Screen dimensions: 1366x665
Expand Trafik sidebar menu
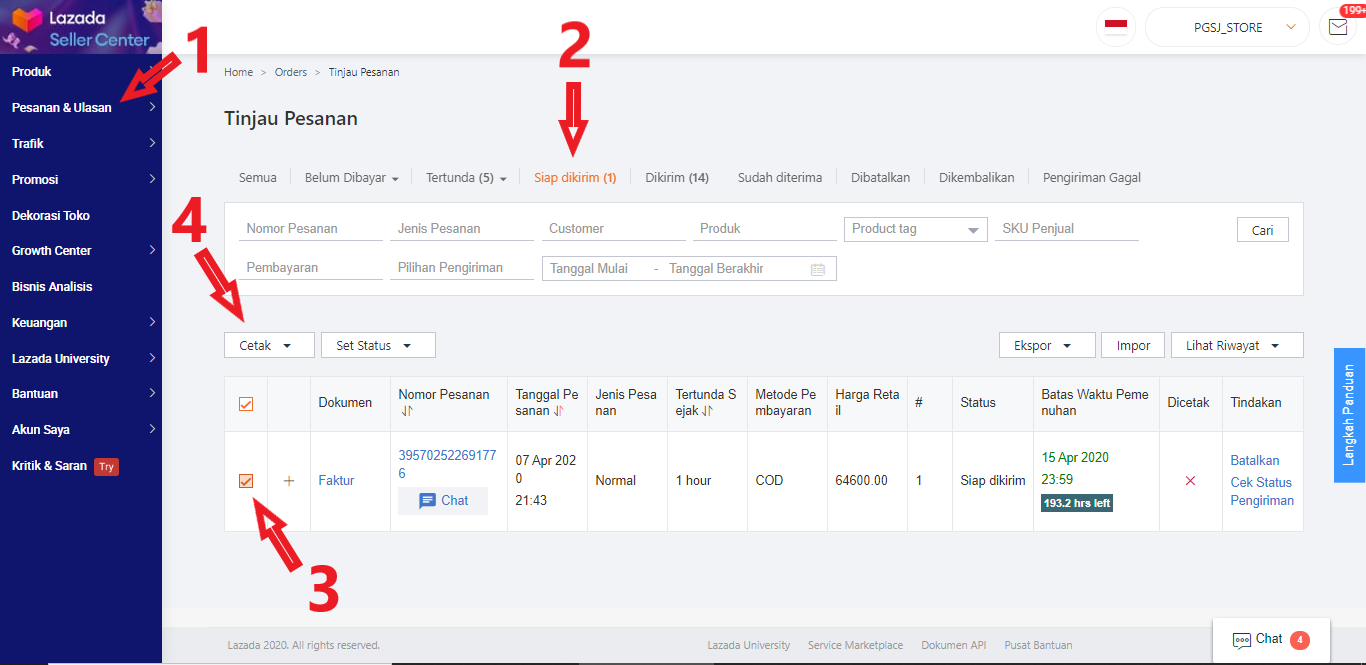tap(81, 143)
